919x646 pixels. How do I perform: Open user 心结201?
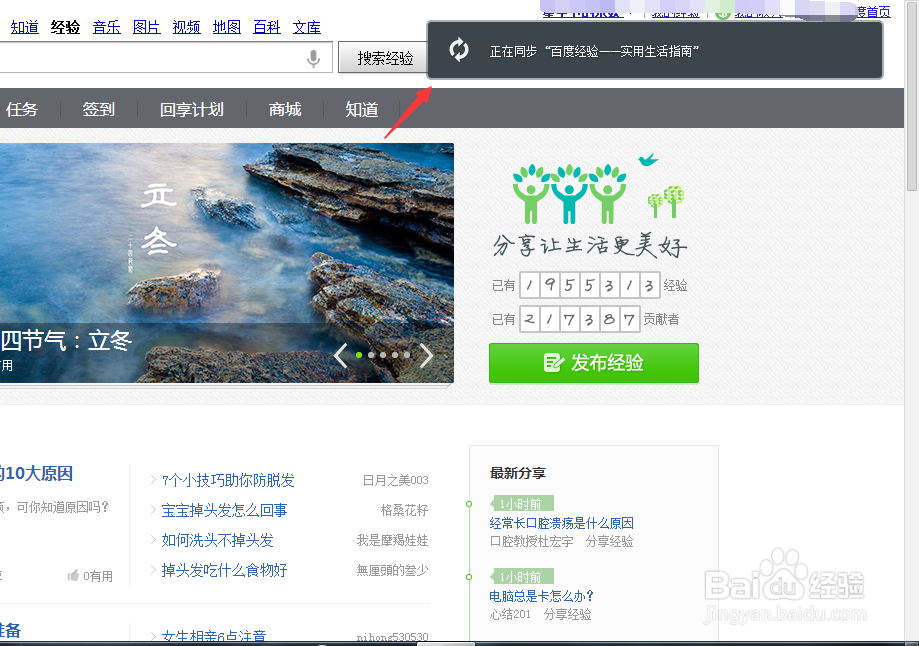(510, 614)
